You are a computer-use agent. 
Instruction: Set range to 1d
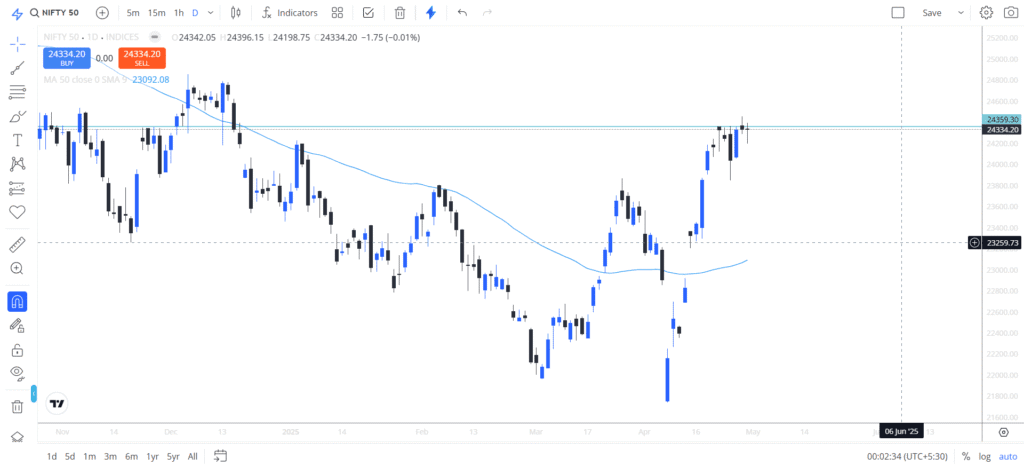click(x=51, y=456)
